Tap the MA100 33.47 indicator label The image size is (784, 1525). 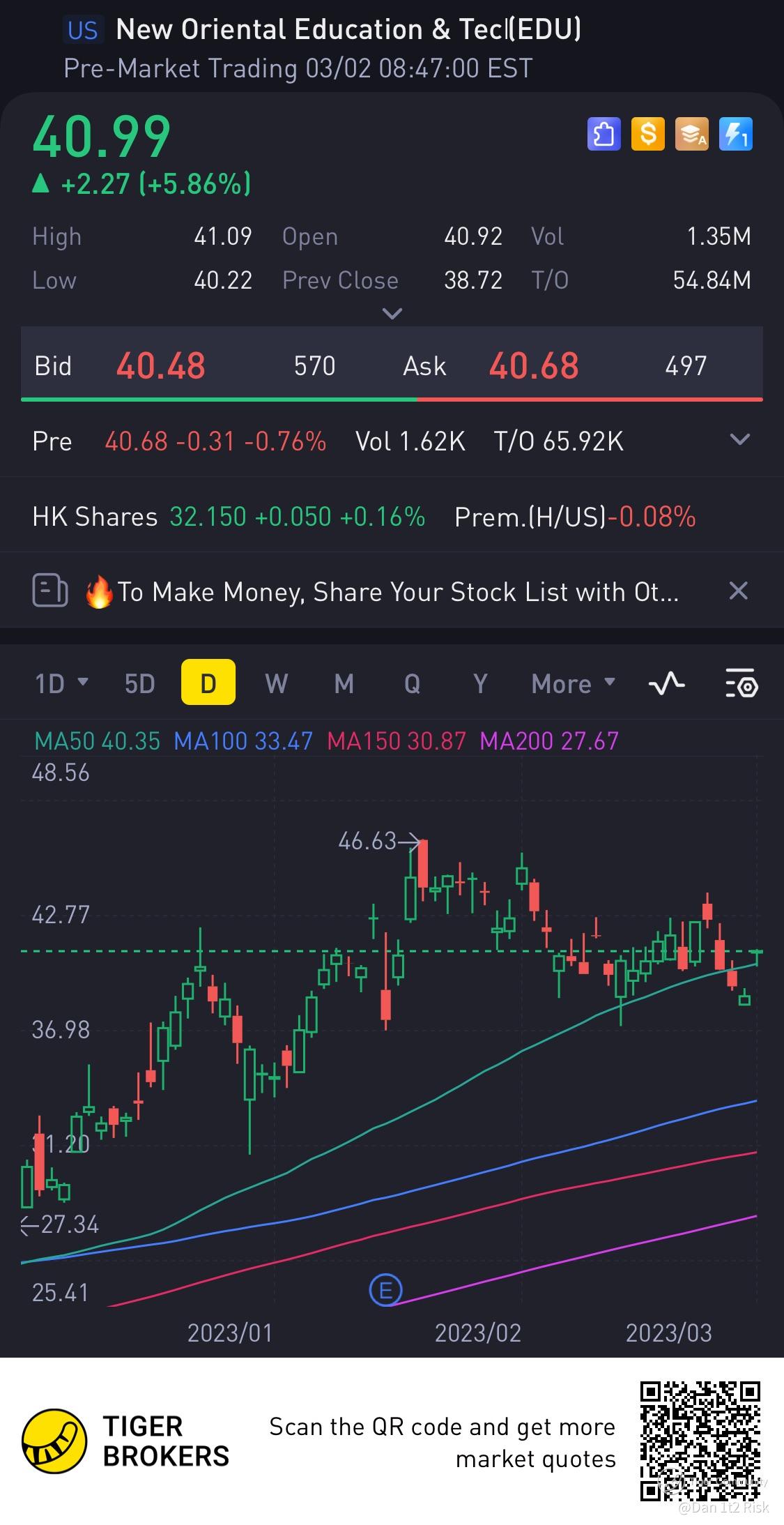[243, 741]
